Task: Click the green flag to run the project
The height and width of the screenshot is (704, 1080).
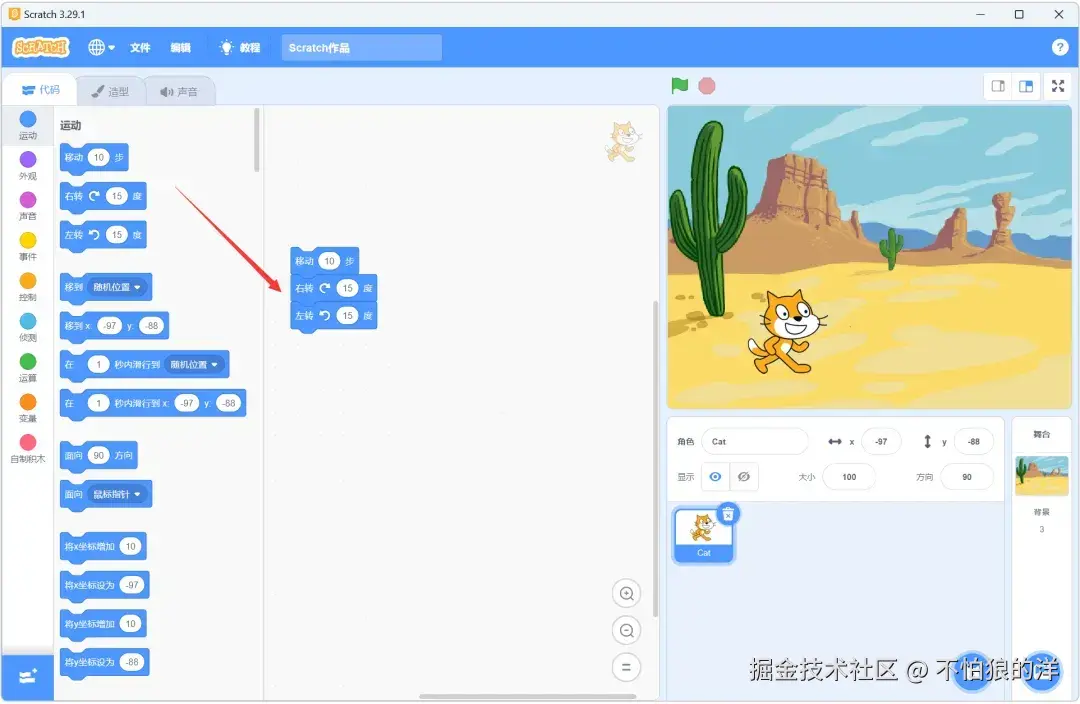Action: coord(678,87)
